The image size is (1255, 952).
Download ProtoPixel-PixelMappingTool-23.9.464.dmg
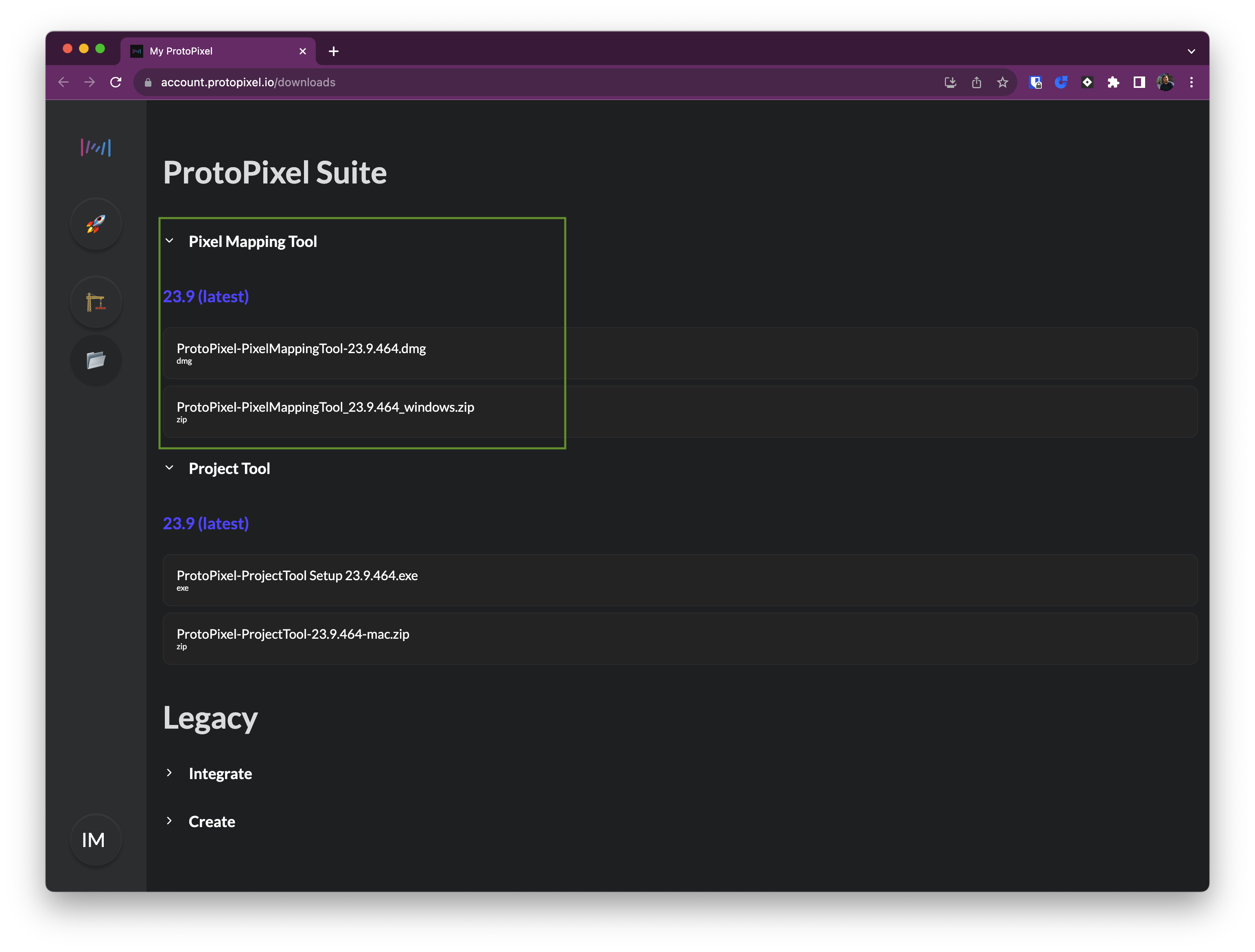(680, 353)
